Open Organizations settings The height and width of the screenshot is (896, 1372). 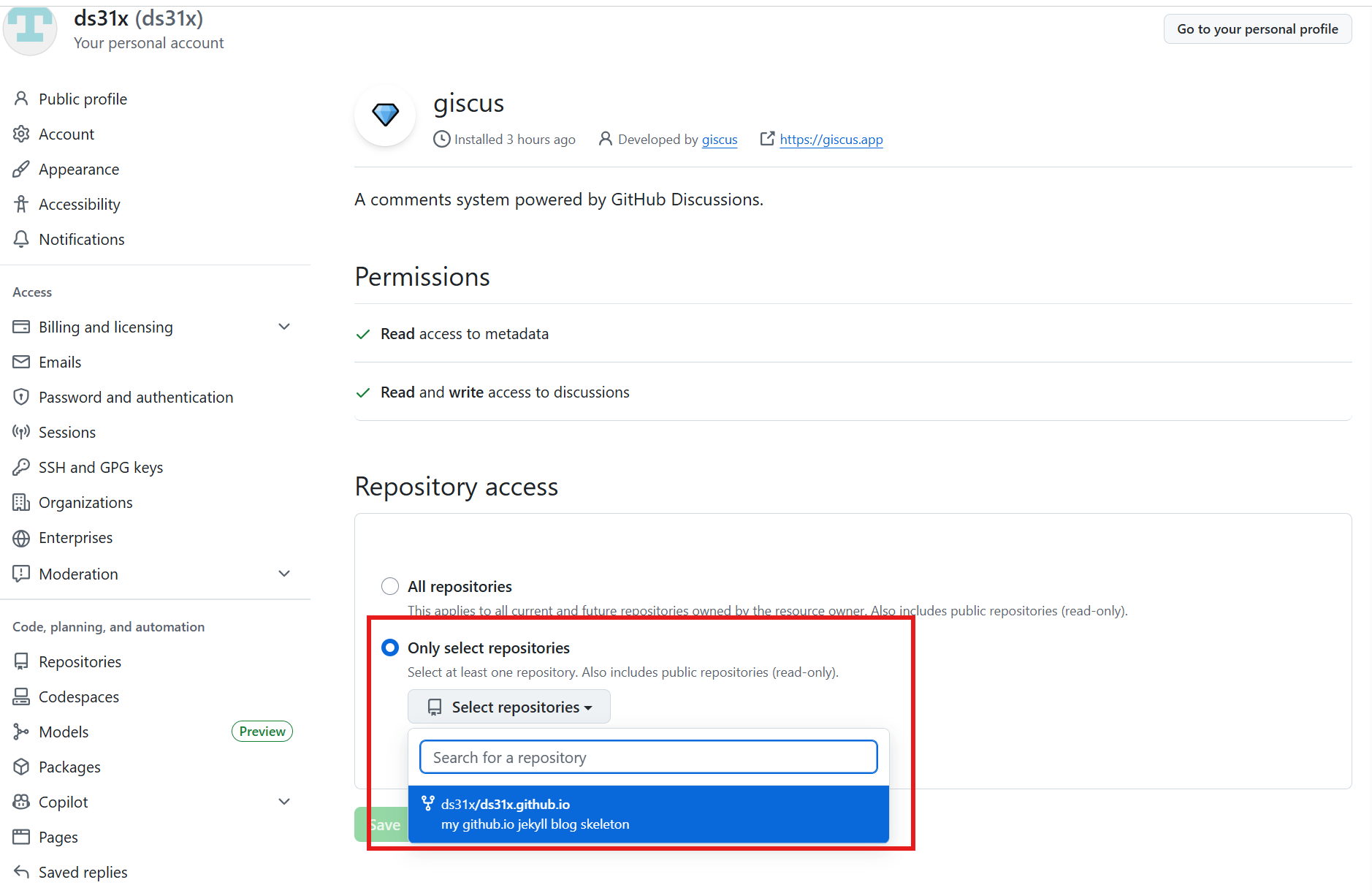85,502
